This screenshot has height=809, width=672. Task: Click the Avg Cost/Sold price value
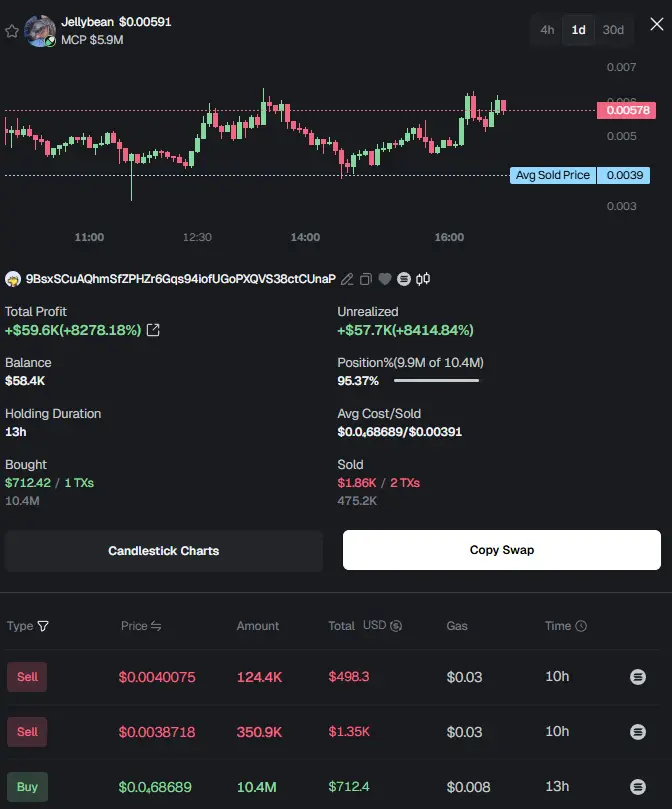[399, 432]
